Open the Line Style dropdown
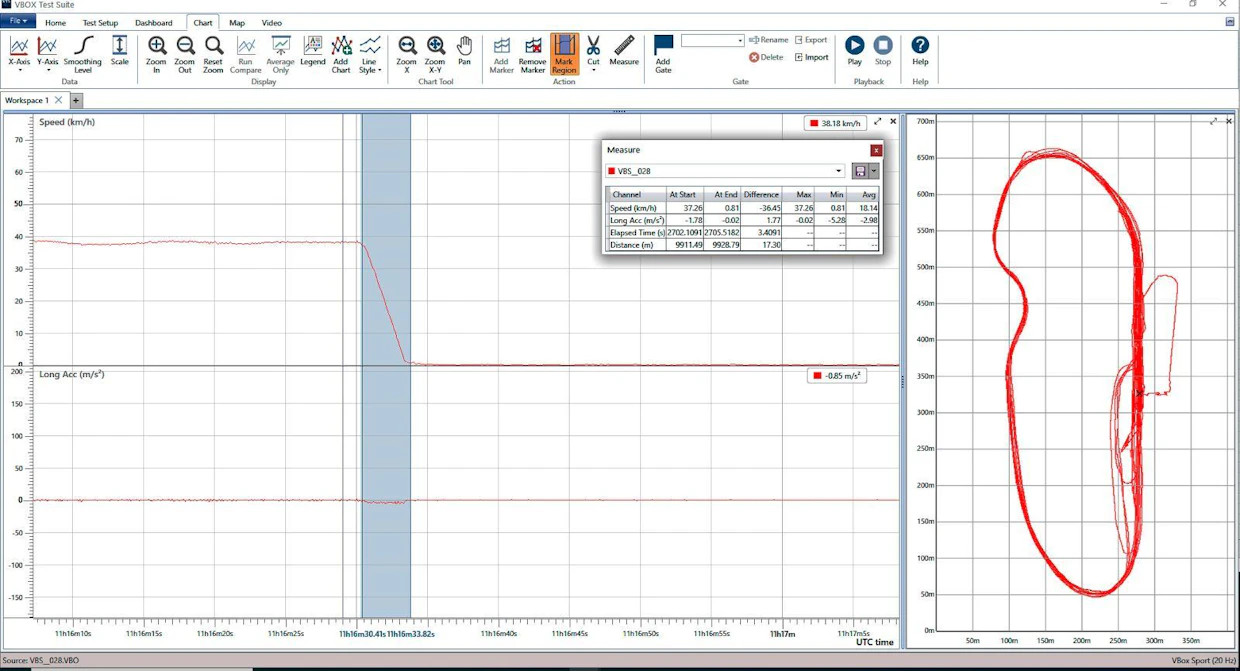 (x=370, y=54)
